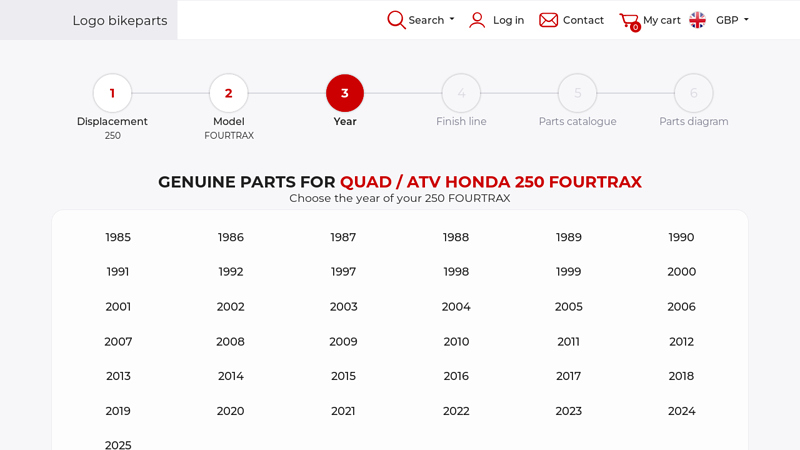Select year 1985
Image resolution: width=800 pixels, height=450 pixels.
coord(118,237)
